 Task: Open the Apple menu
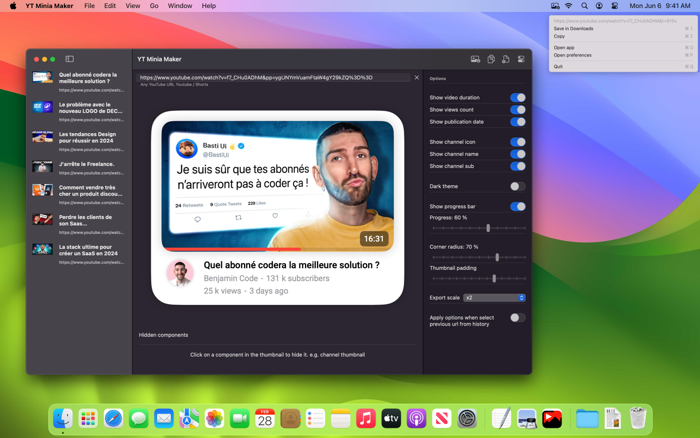[x=13, y=6]
